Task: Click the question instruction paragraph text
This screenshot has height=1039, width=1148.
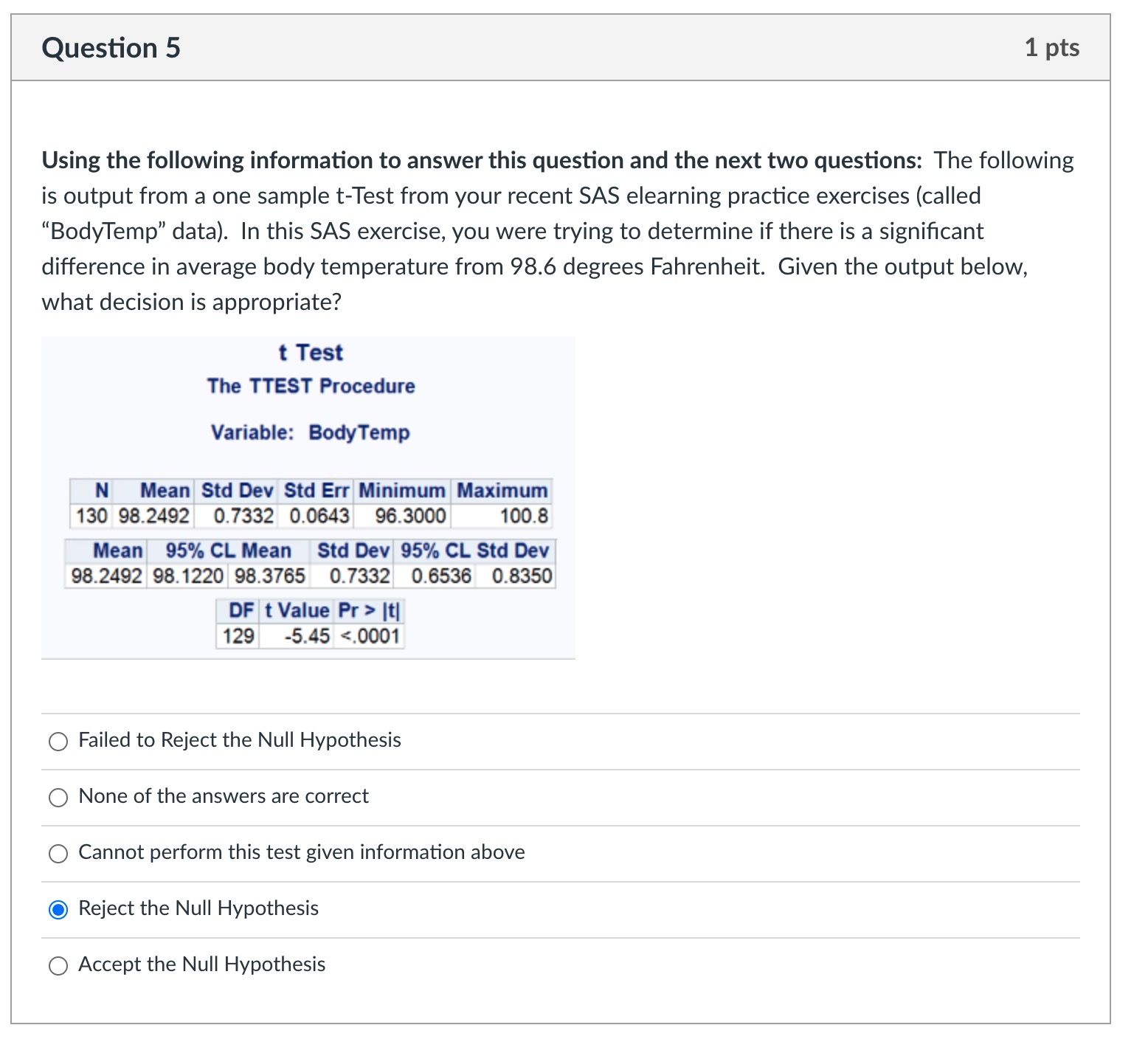Action: coord(553,230)
